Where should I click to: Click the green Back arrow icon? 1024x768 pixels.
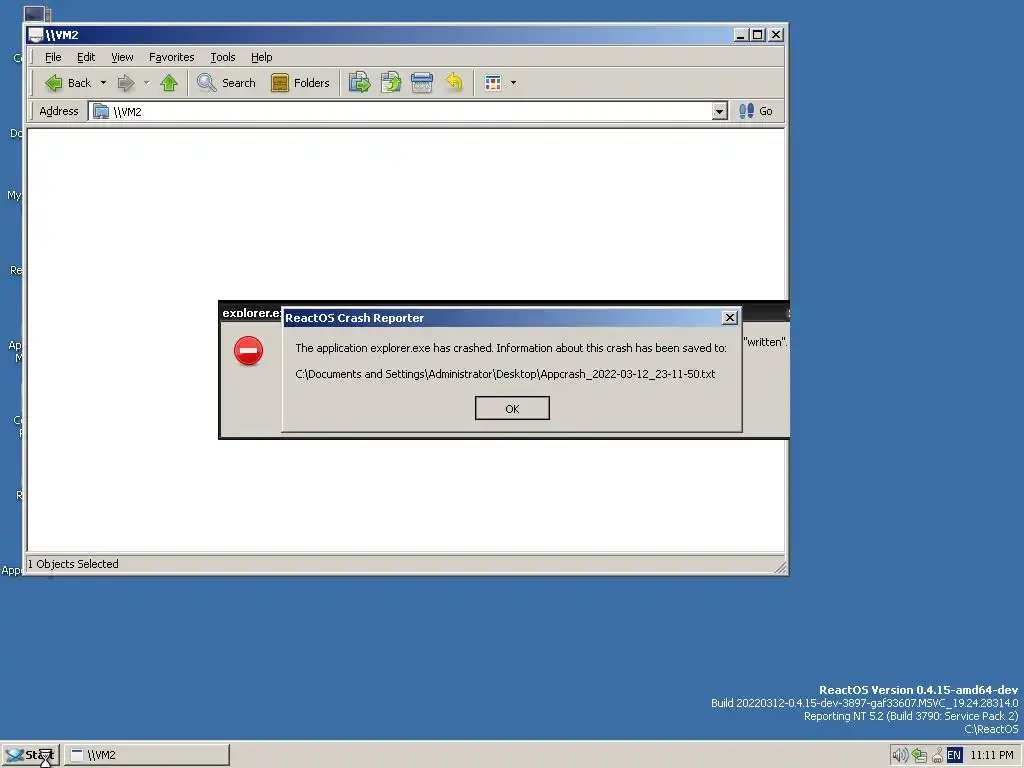(54, 83)
